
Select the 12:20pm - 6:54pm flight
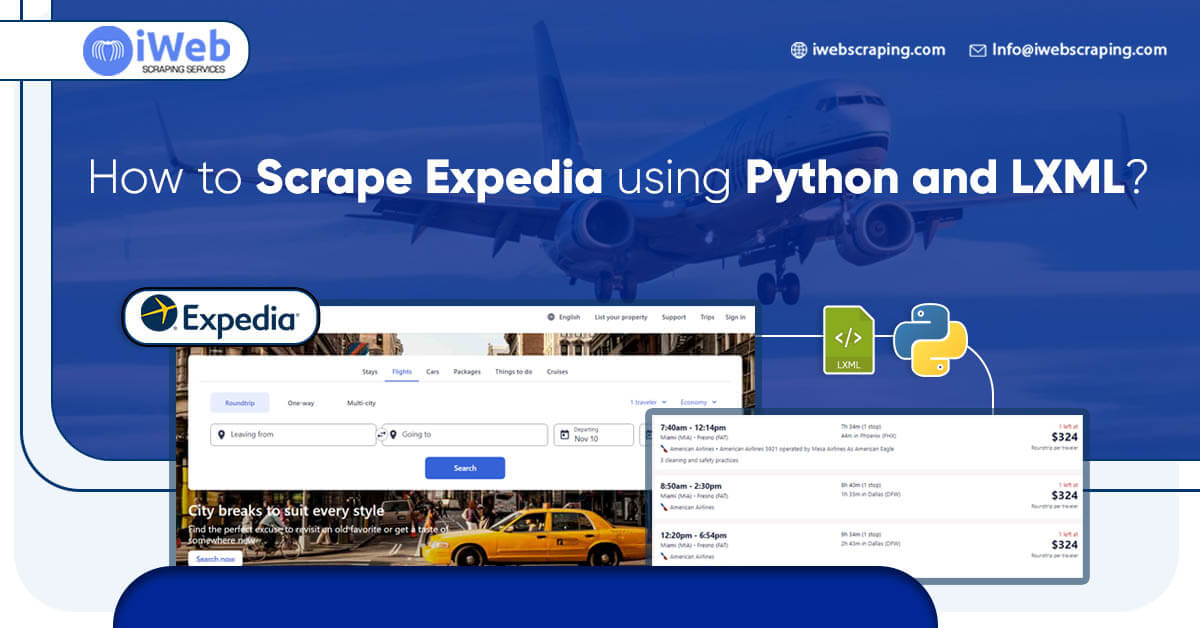(x=866, y=544)
